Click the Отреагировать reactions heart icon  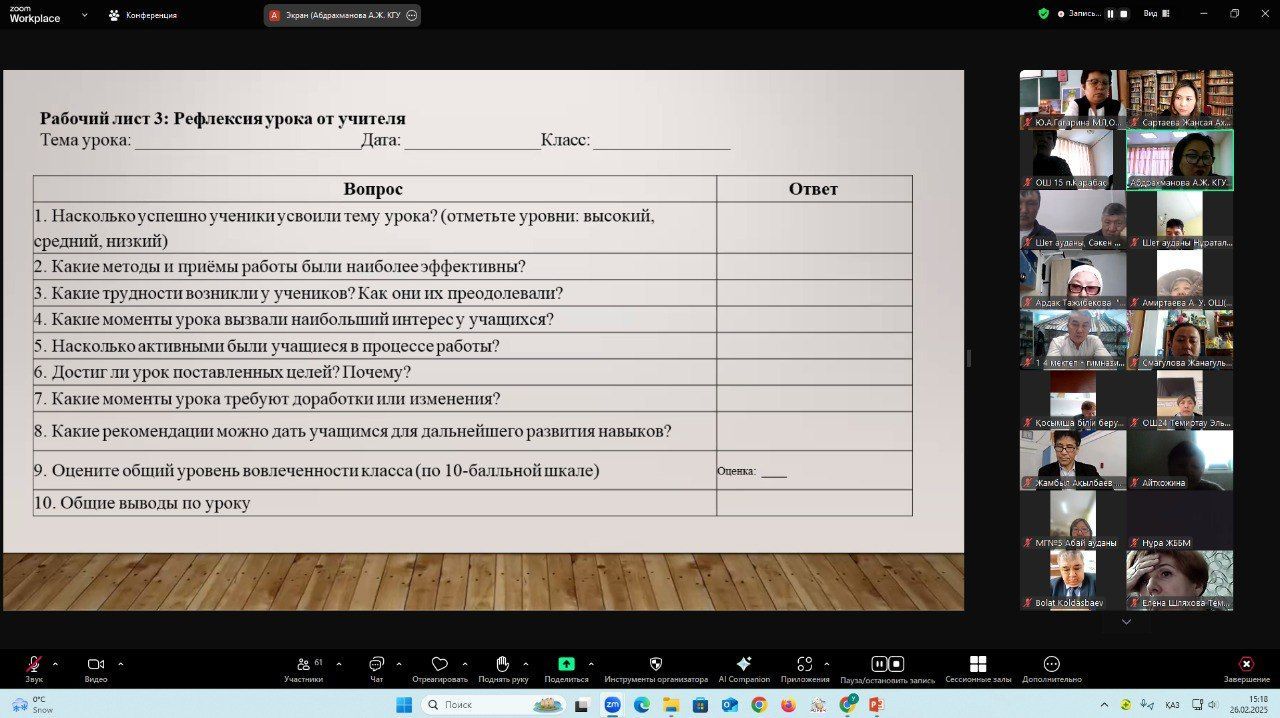439,666
